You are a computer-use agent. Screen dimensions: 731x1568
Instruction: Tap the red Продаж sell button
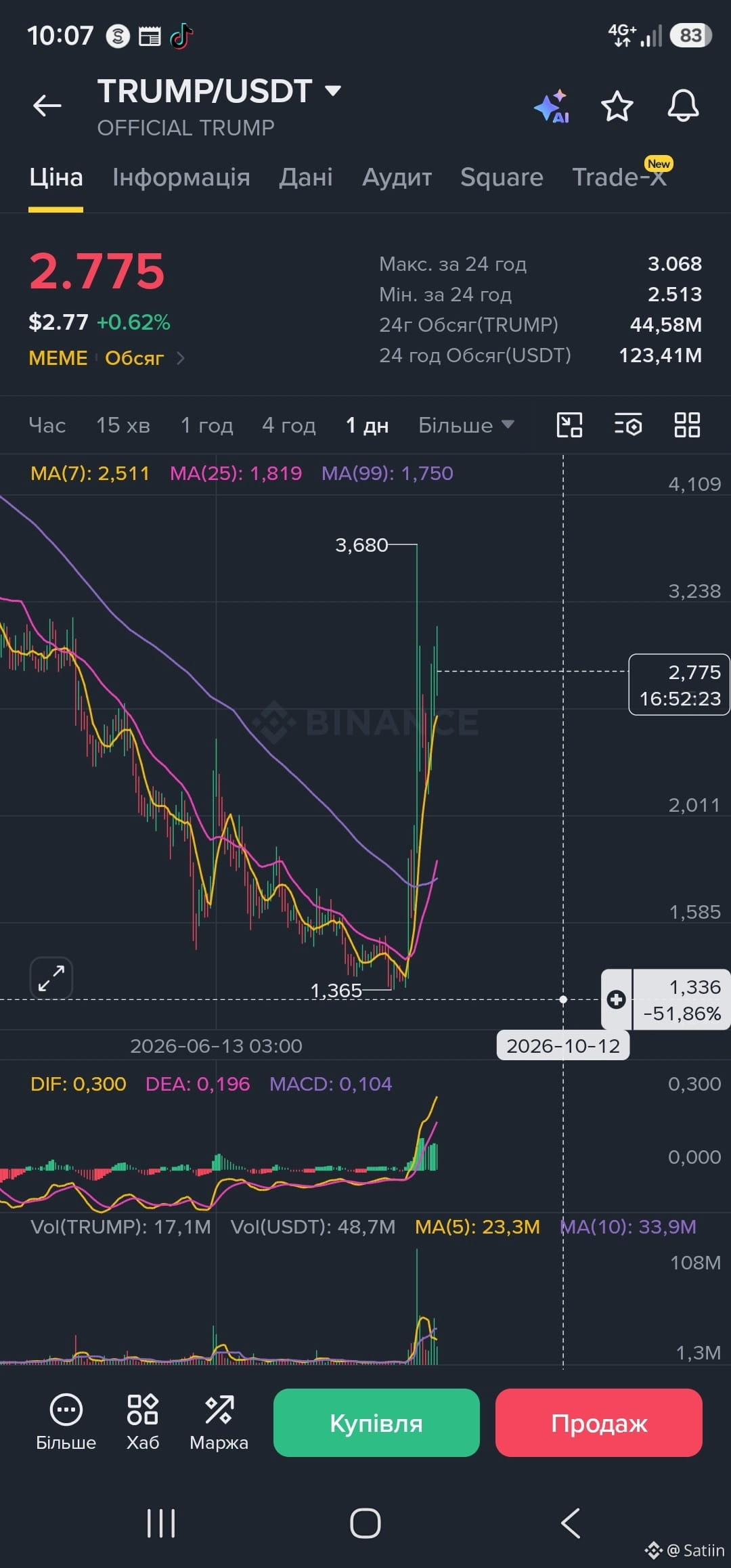pos(599,1422)
